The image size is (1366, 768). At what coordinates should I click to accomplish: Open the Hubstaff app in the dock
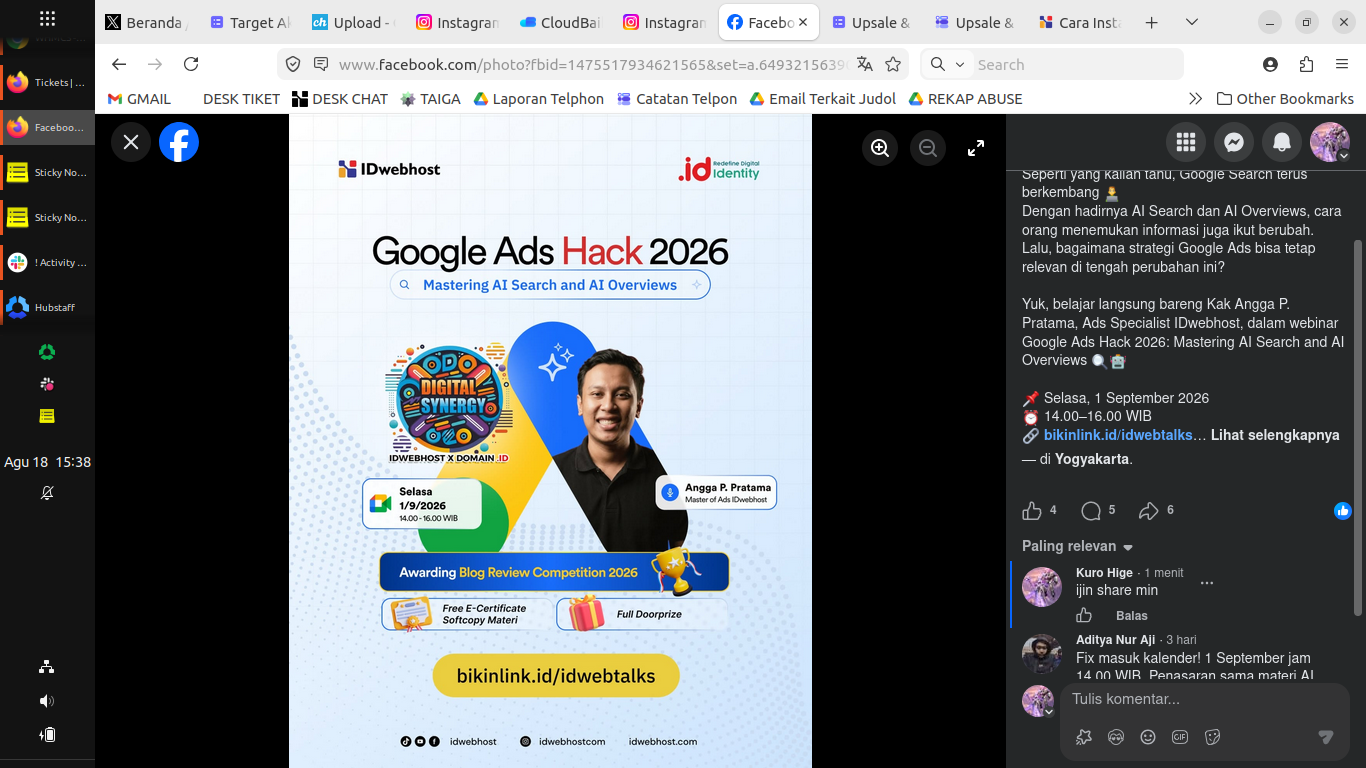pyautogui.click(x=47, y=307)
